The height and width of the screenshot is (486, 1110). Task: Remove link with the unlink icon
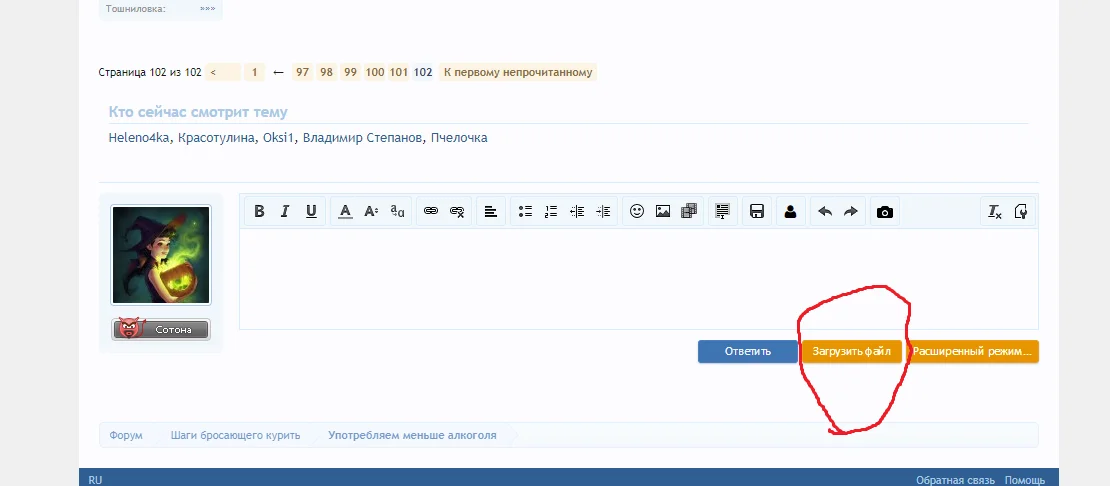pyautogui.click(x=457, y=212)
